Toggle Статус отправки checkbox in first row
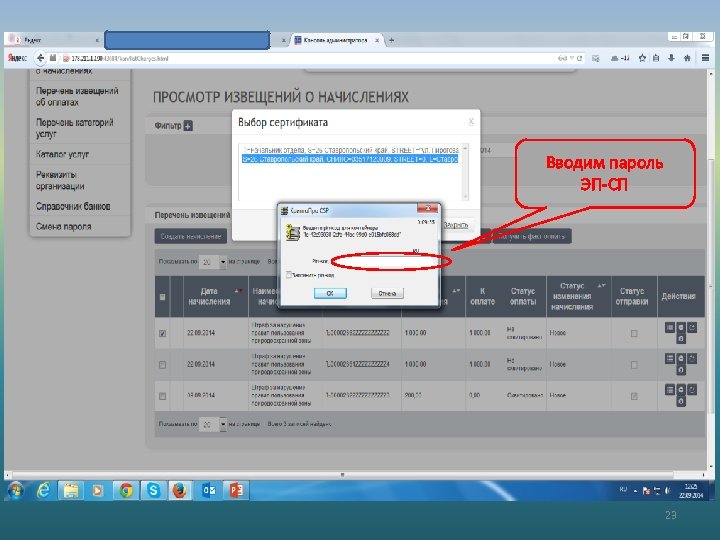Image resolution: width=720 pixels, height=540 pixels. pos(634,333)
